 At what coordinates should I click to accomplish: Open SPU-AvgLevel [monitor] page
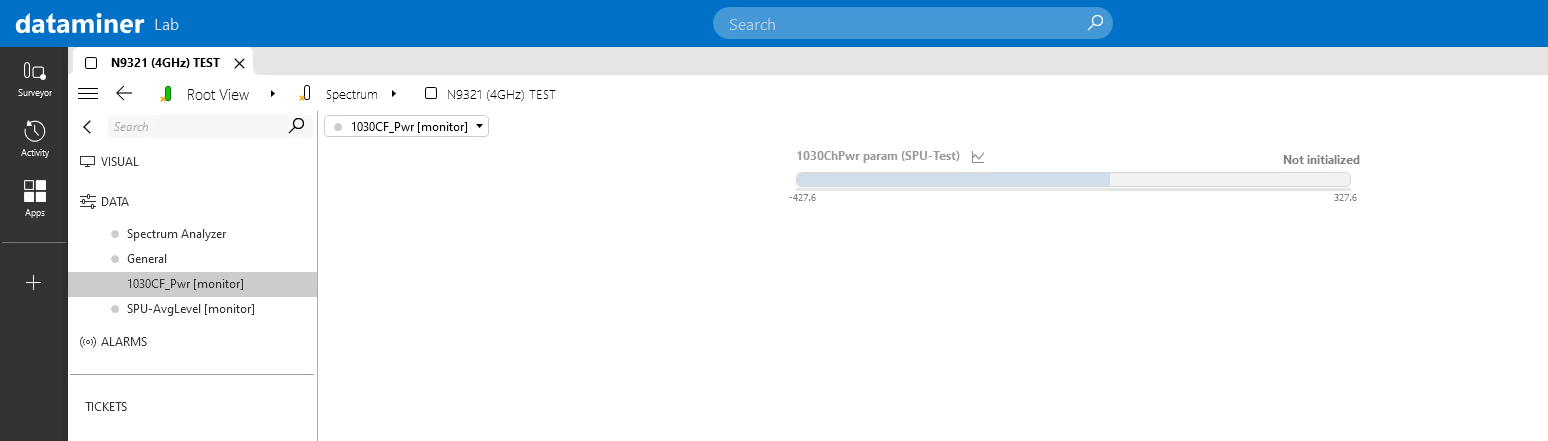[190, 309]
